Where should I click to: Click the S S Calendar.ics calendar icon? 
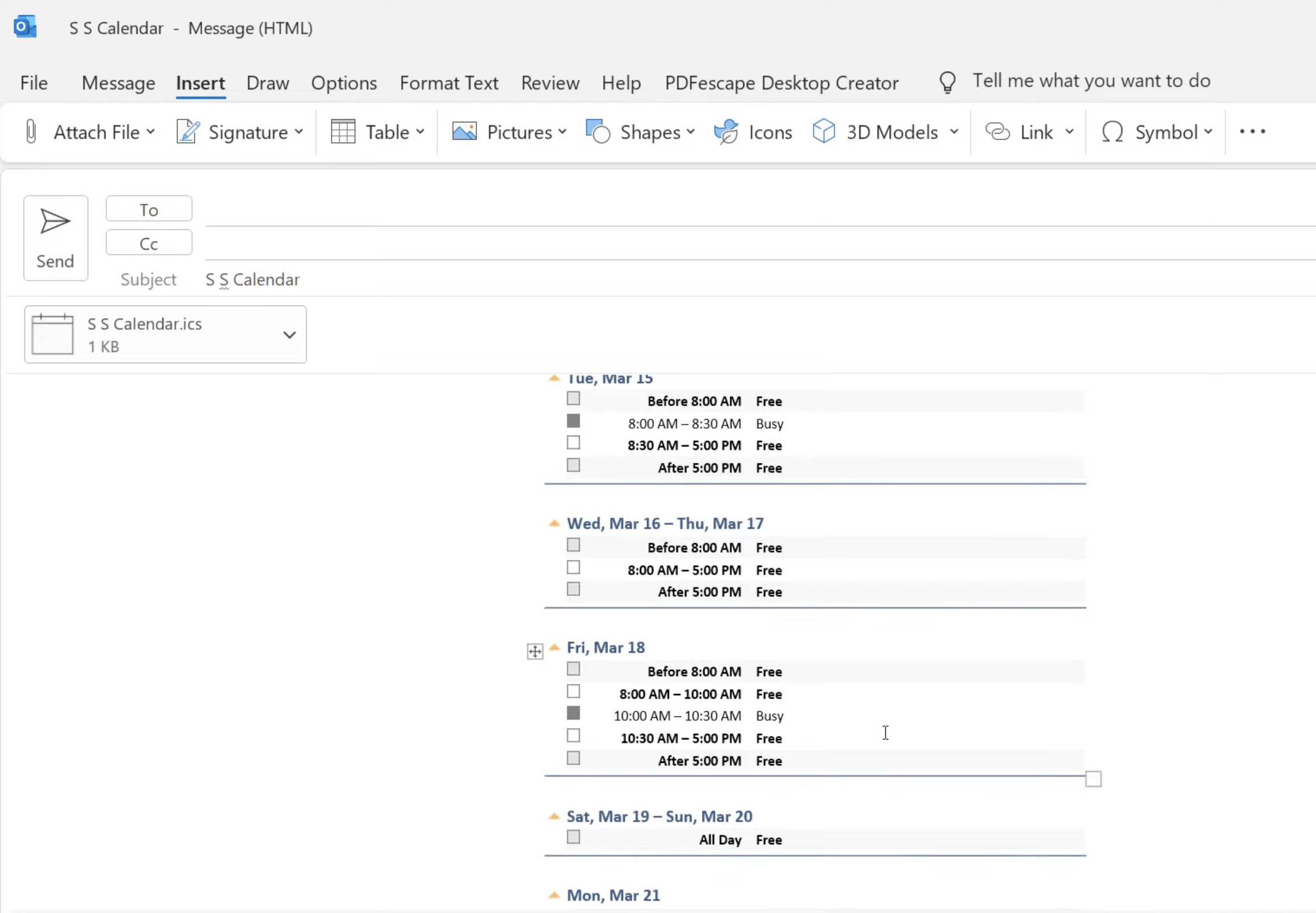point(53,334)
